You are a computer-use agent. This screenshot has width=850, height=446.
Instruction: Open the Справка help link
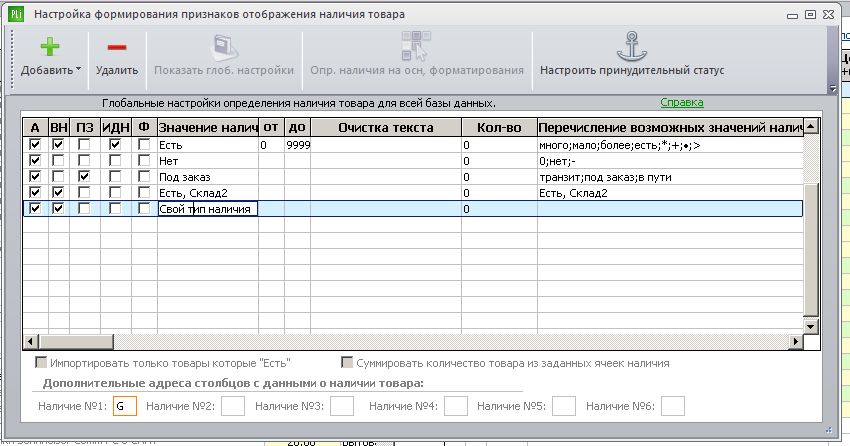tap(682, 102)
